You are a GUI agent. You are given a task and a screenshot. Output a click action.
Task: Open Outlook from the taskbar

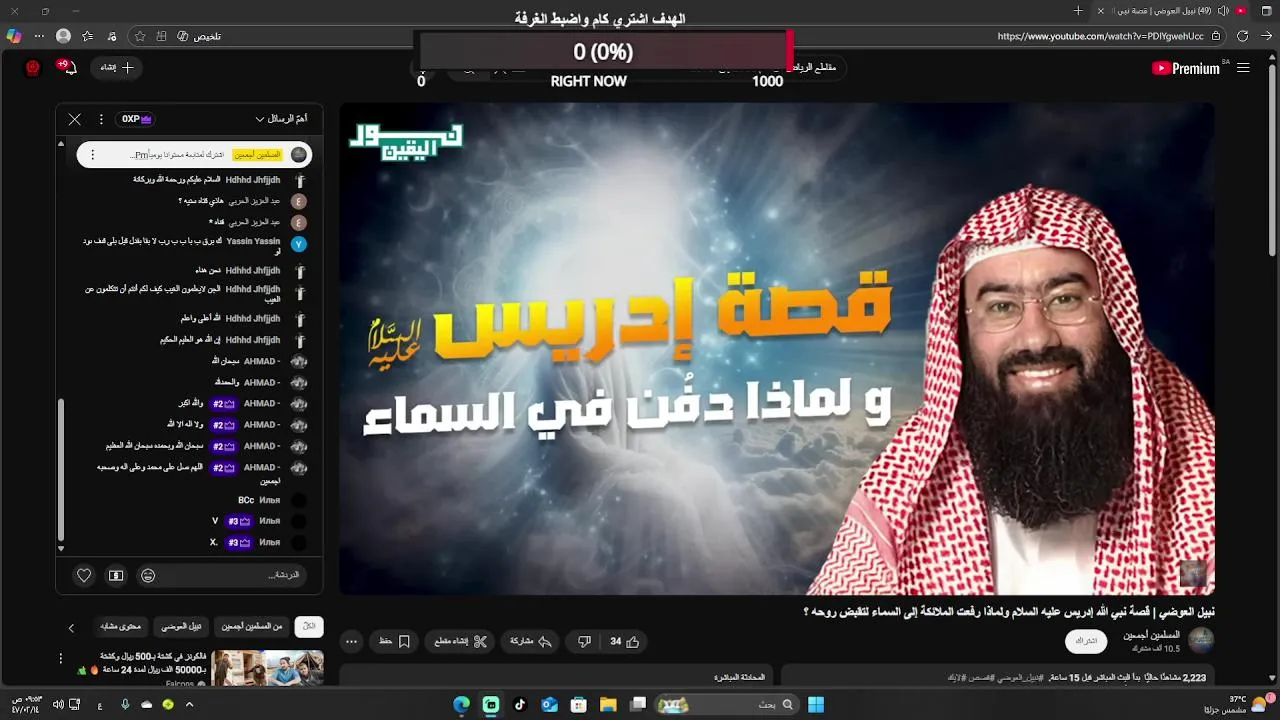pyautogui.click(x=549, y=705)
